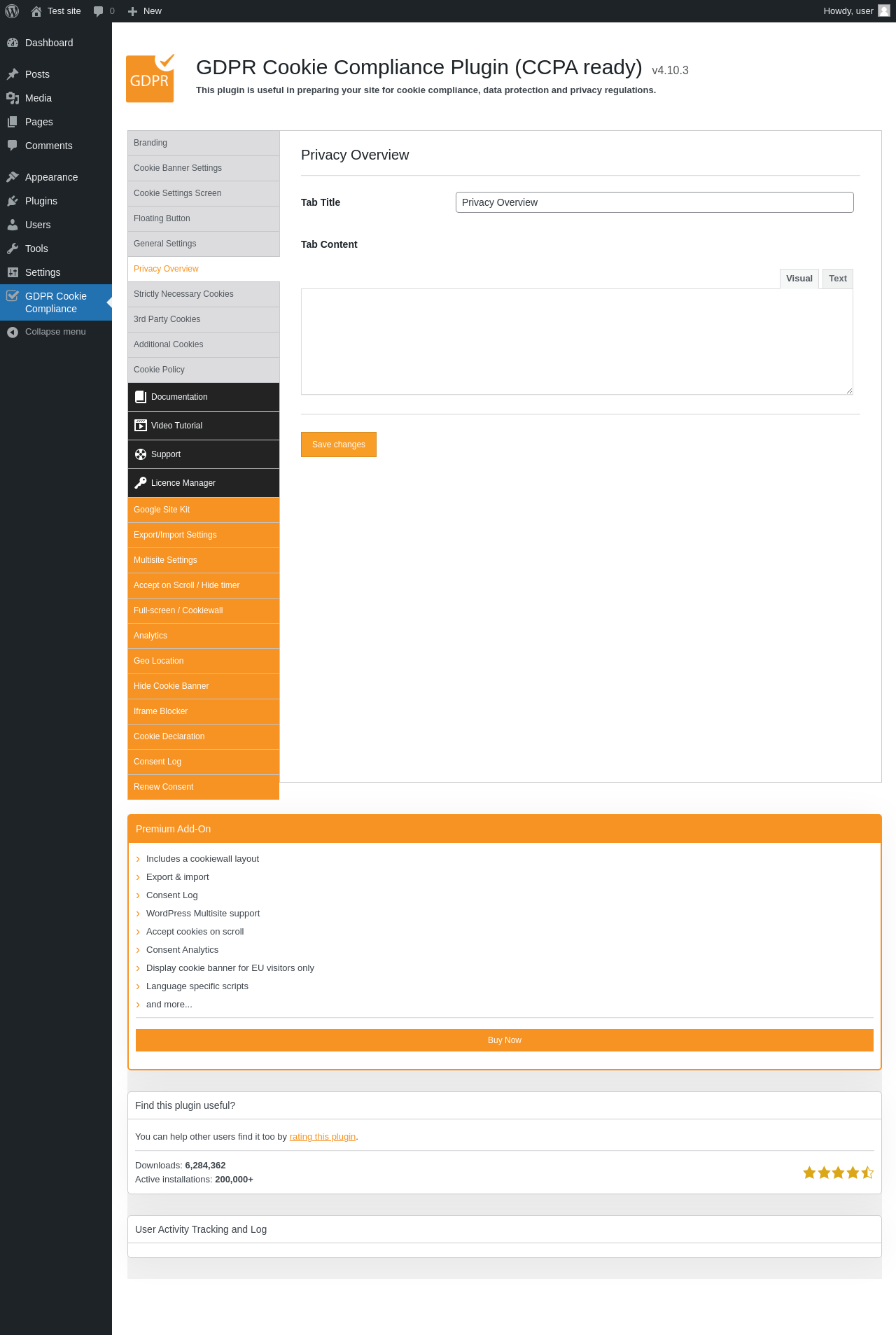Screen dimensions: 896x1335
Task: Click the WordPress logo in the admin bar
Action: coord(12,11)
